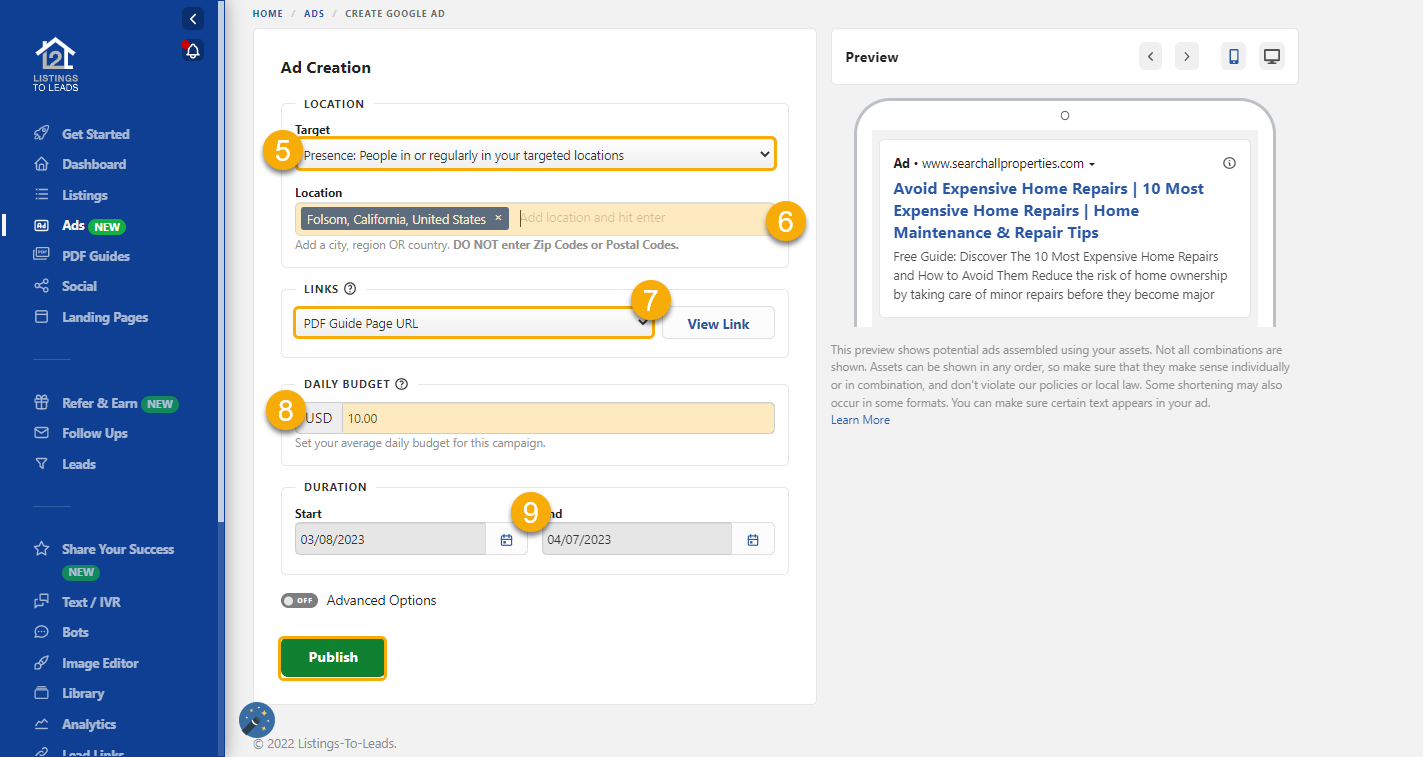Screen dimensions: 1423x757
Task: Switch to desktop preview view
Action: click(x=1271, y=56)
